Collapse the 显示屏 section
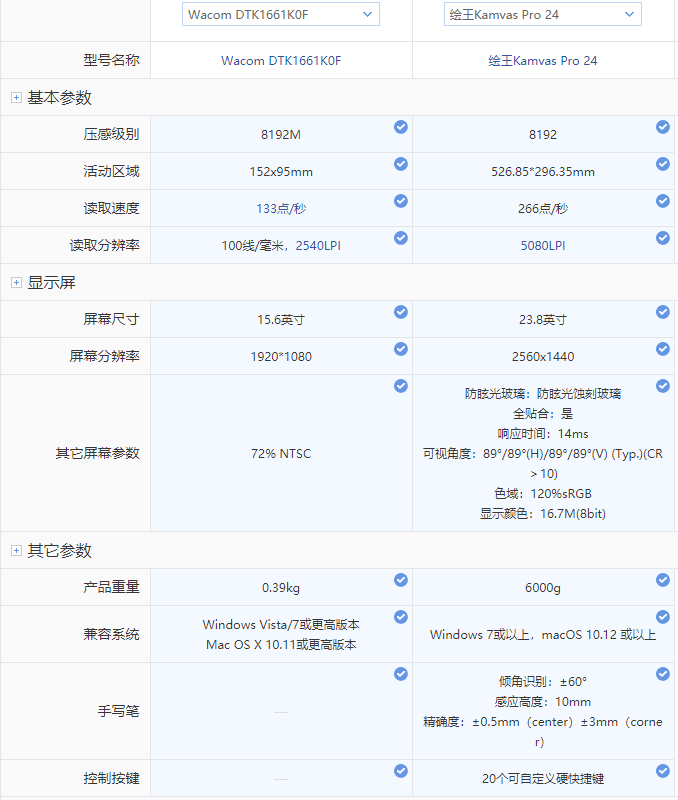 16,283
